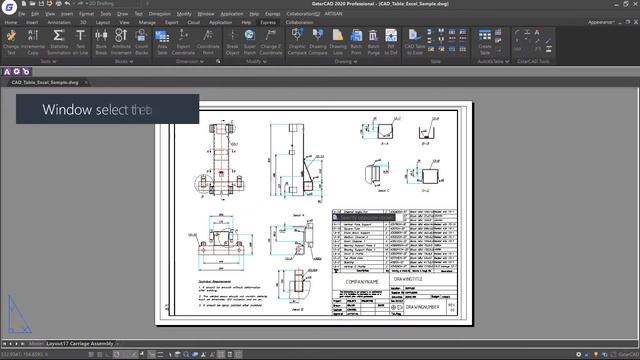
Task: Switch to the Collaboration ribbon tab
Action: pos(300,22)
